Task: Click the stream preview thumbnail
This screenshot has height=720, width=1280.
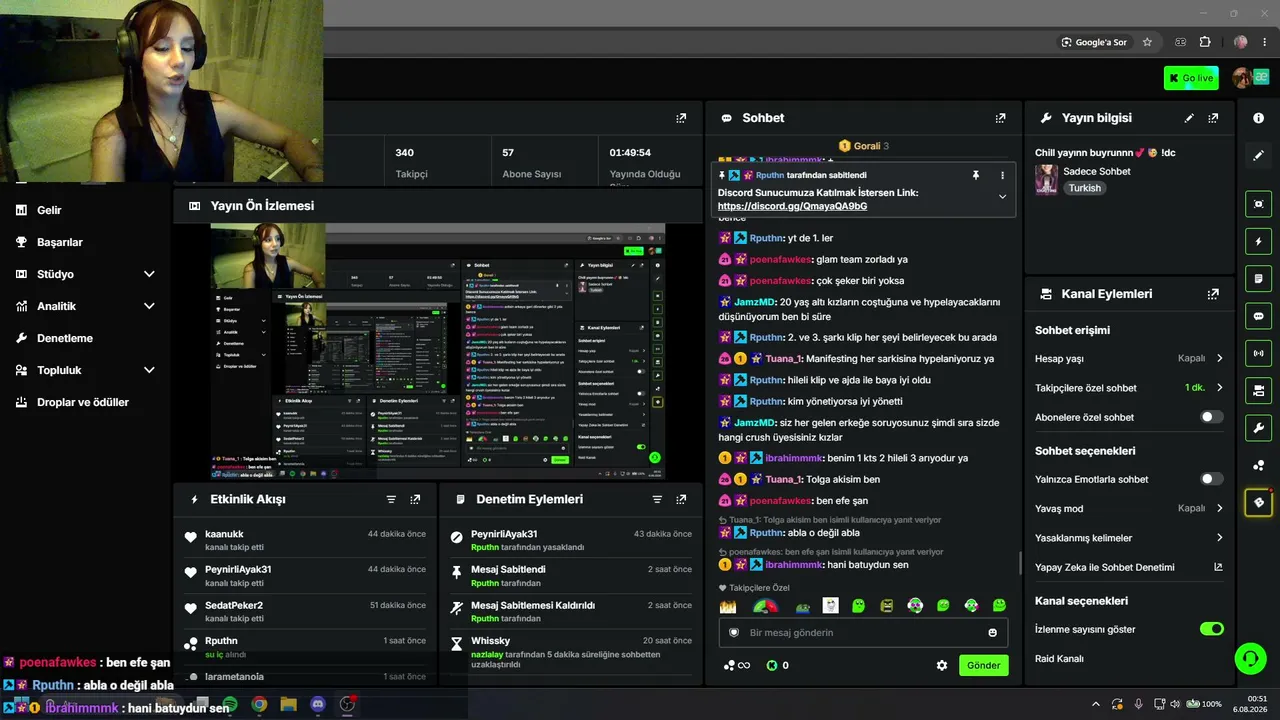Action: [439, 350]
